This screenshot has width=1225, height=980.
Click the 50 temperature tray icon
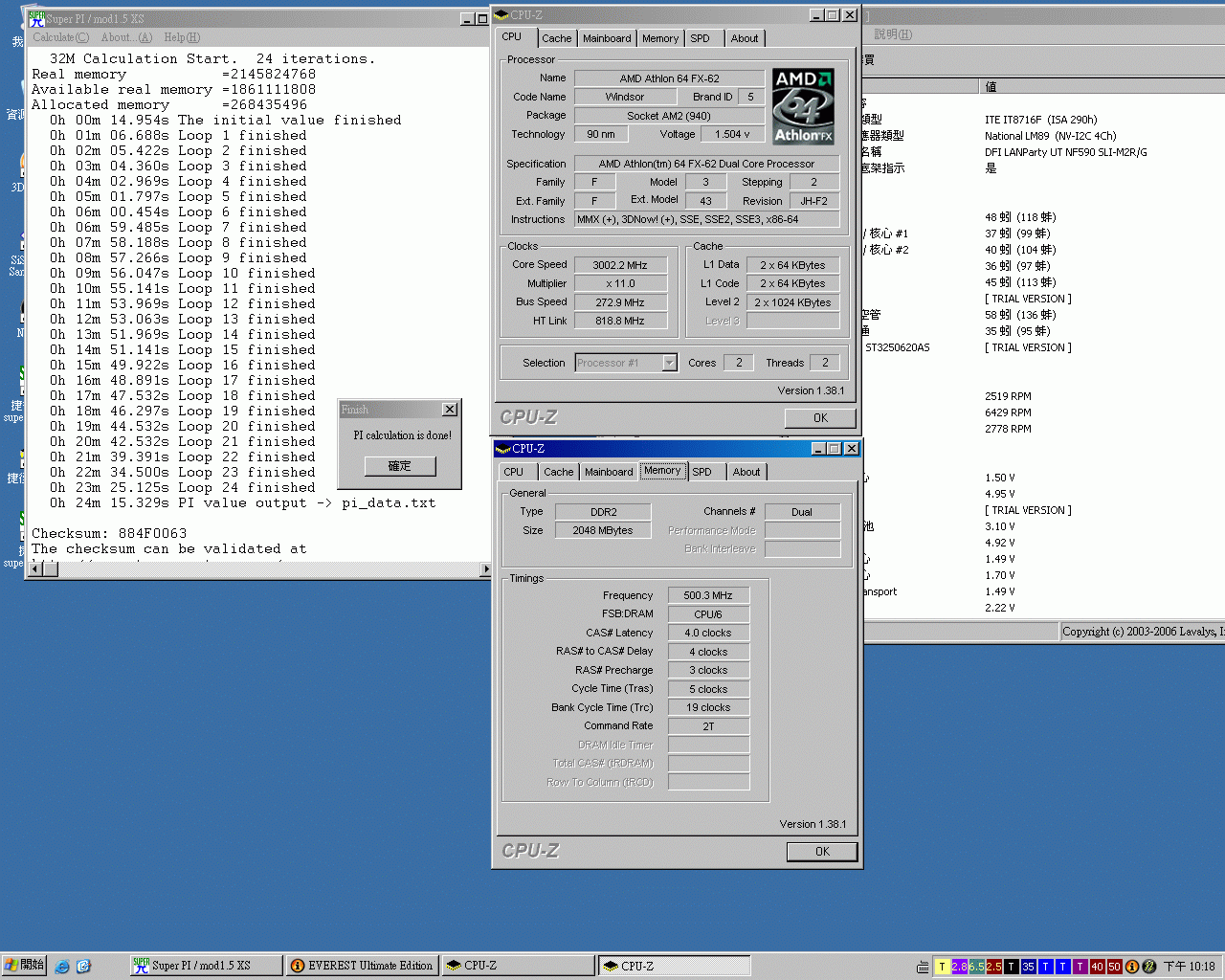tap(1114, 967)
